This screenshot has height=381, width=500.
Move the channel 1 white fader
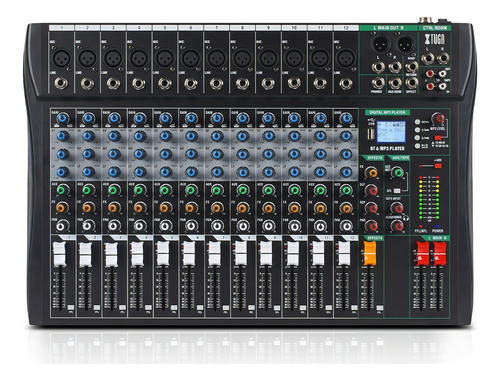coord(60,254)
